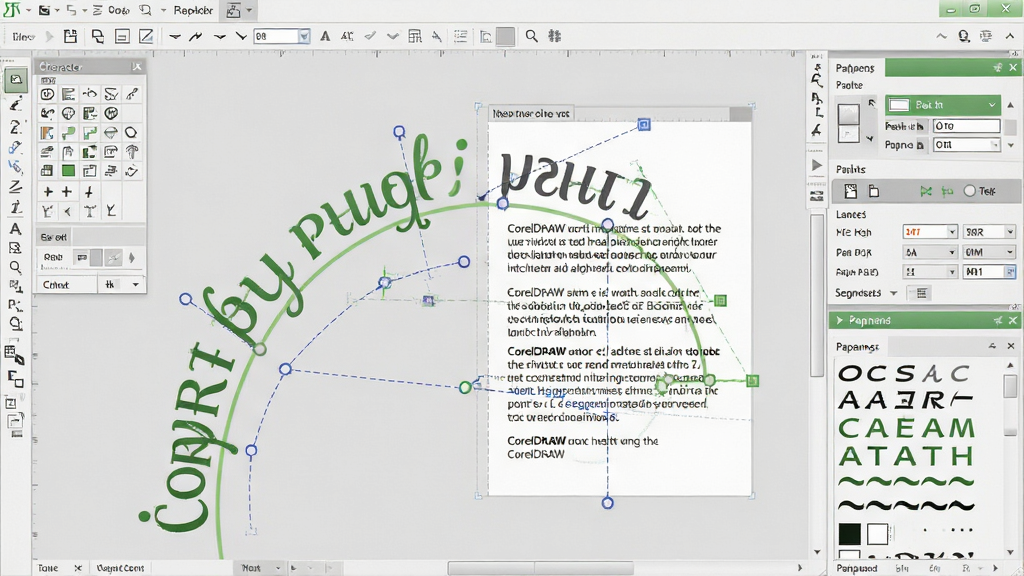Click the square with diagonal line toolbar icon

(x=146, y=36)
